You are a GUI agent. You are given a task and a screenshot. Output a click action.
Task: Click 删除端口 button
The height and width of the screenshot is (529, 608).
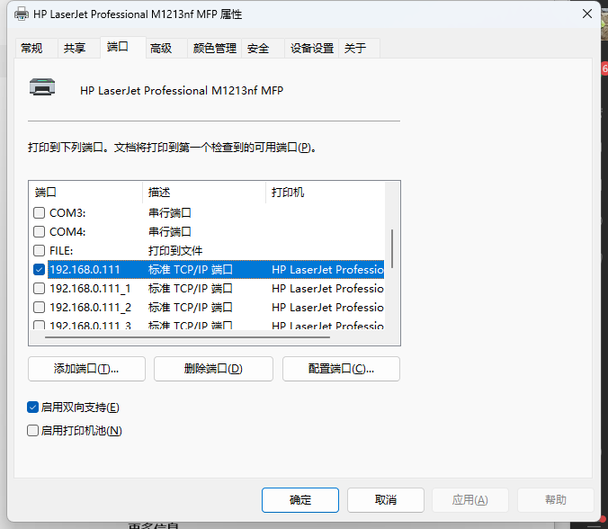[x=213, y=369]
